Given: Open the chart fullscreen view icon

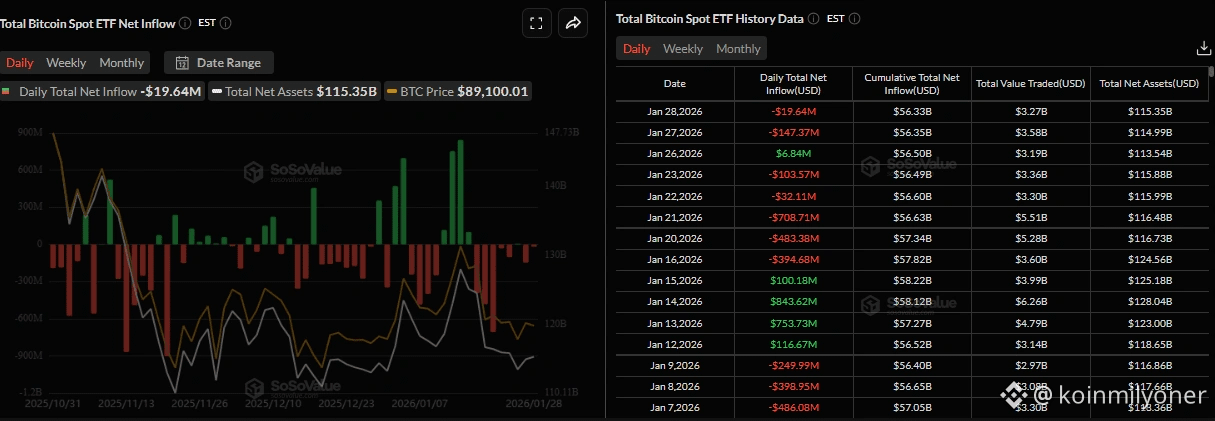Looking at the screenshot, I should pos(535,23).
